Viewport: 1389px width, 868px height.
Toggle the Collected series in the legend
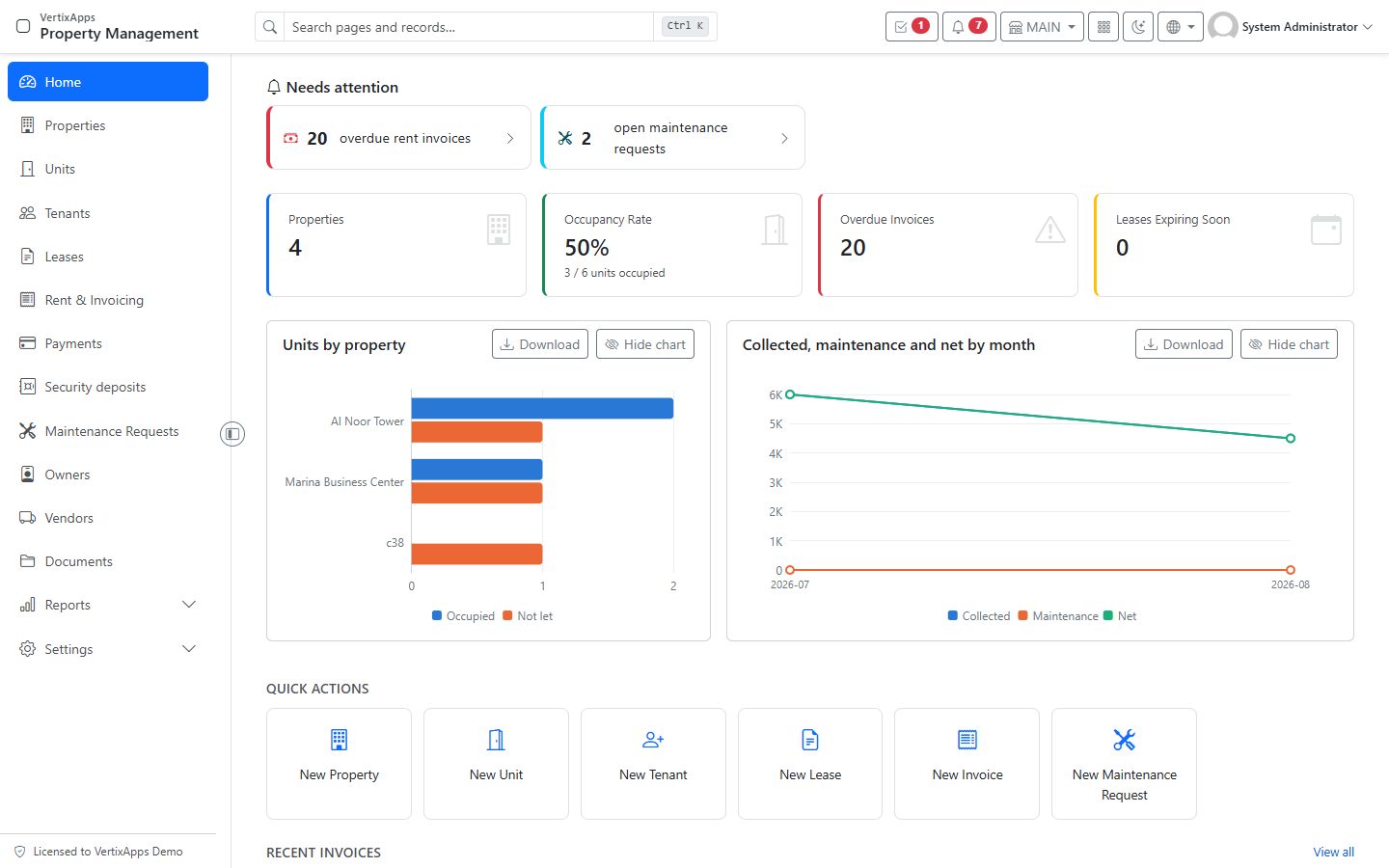pyautogui.click(x=979, y=616)
